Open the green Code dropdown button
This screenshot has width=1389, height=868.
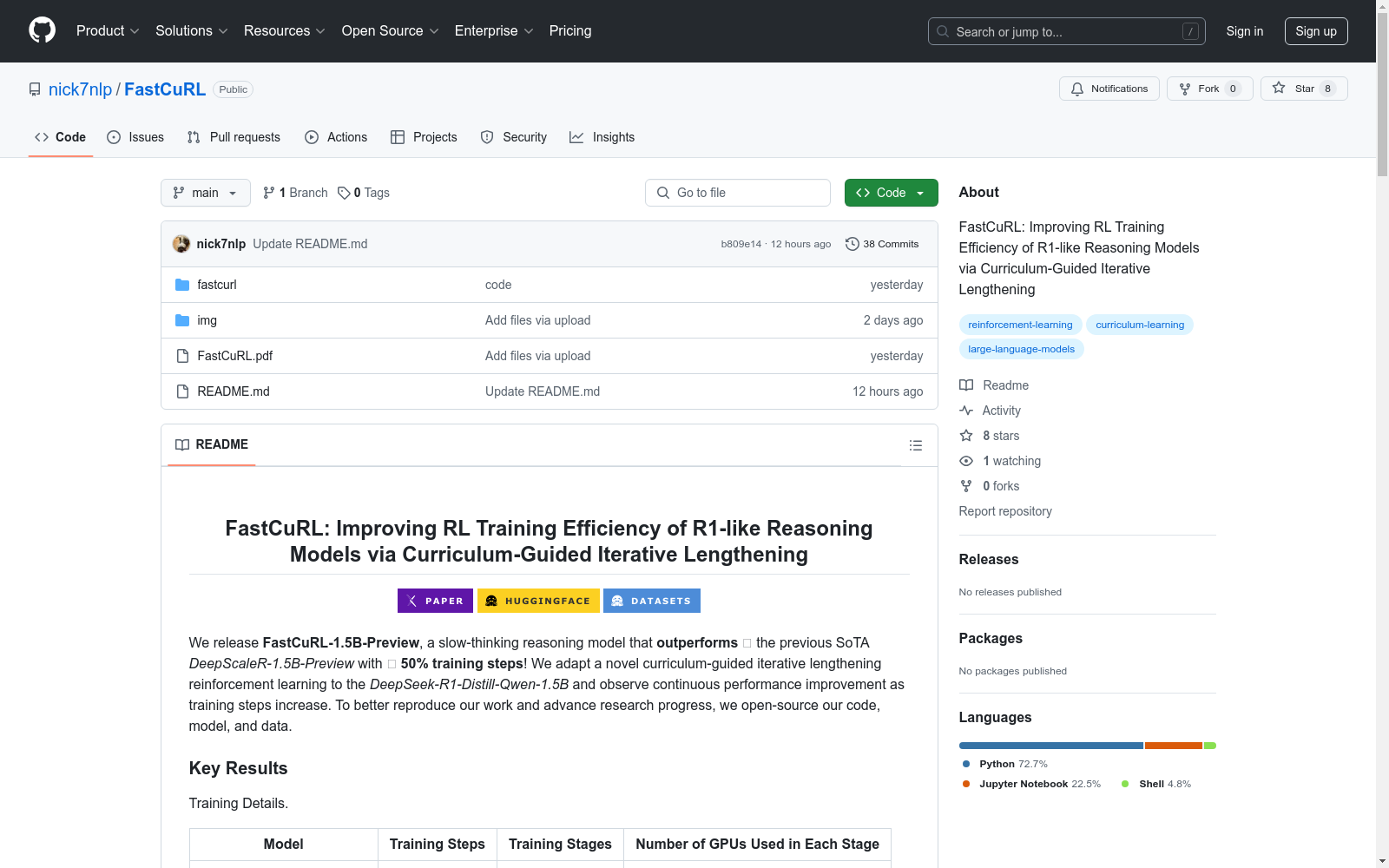click(891, 193)
